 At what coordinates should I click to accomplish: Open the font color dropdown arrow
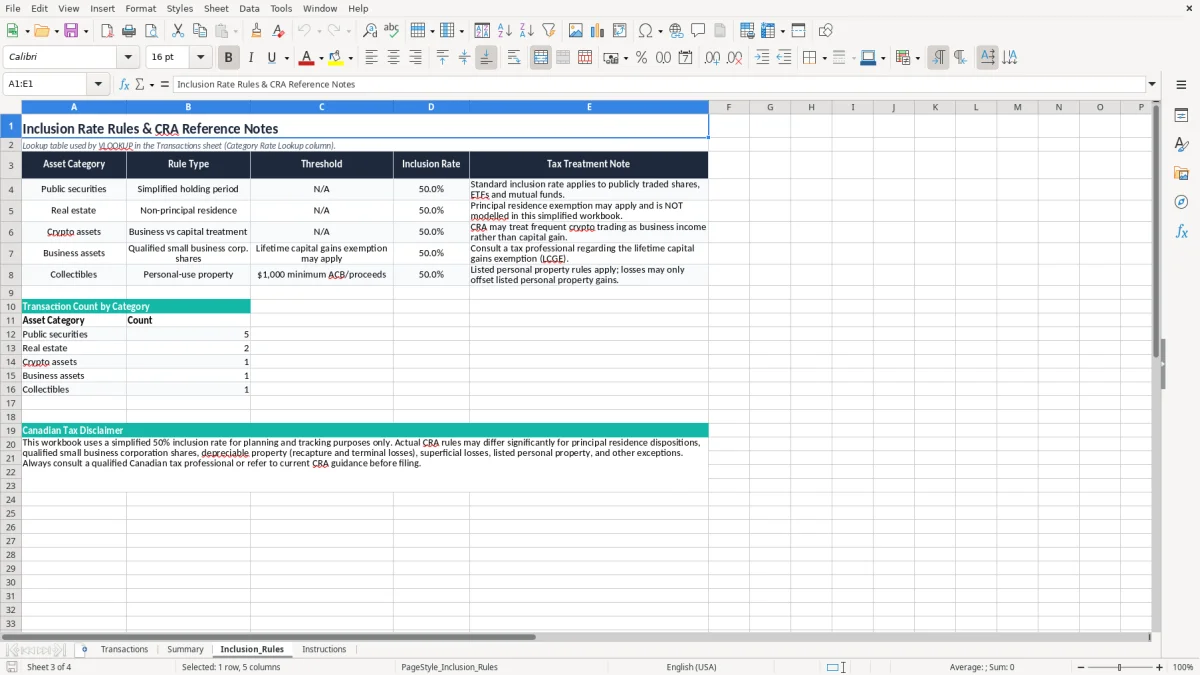coord(321,58)
